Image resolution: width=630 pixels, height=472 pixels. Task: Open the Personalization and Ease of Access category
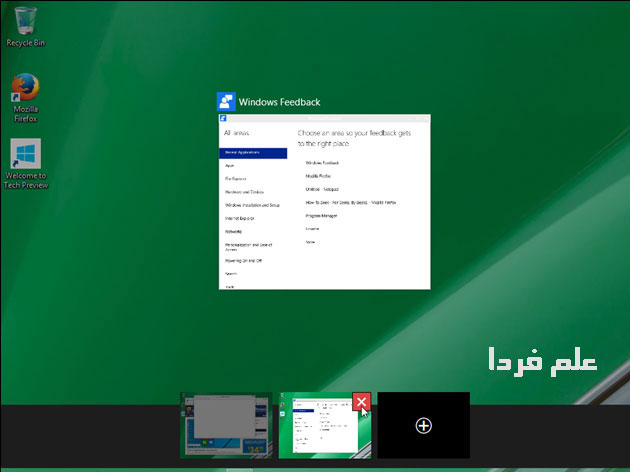(x=251, y=246)
